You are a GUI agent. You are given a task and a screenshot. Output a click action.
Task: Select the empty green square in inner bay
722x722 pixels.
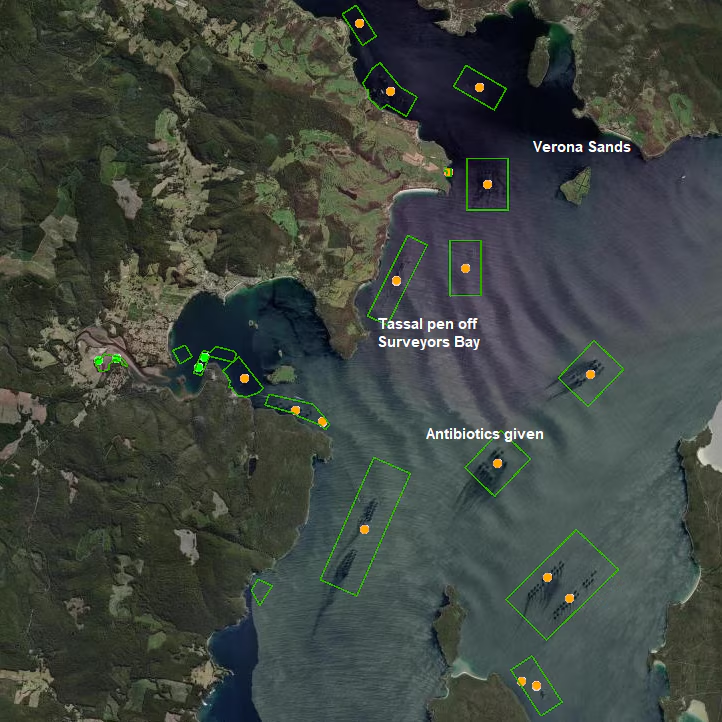[x=181, y=354]
